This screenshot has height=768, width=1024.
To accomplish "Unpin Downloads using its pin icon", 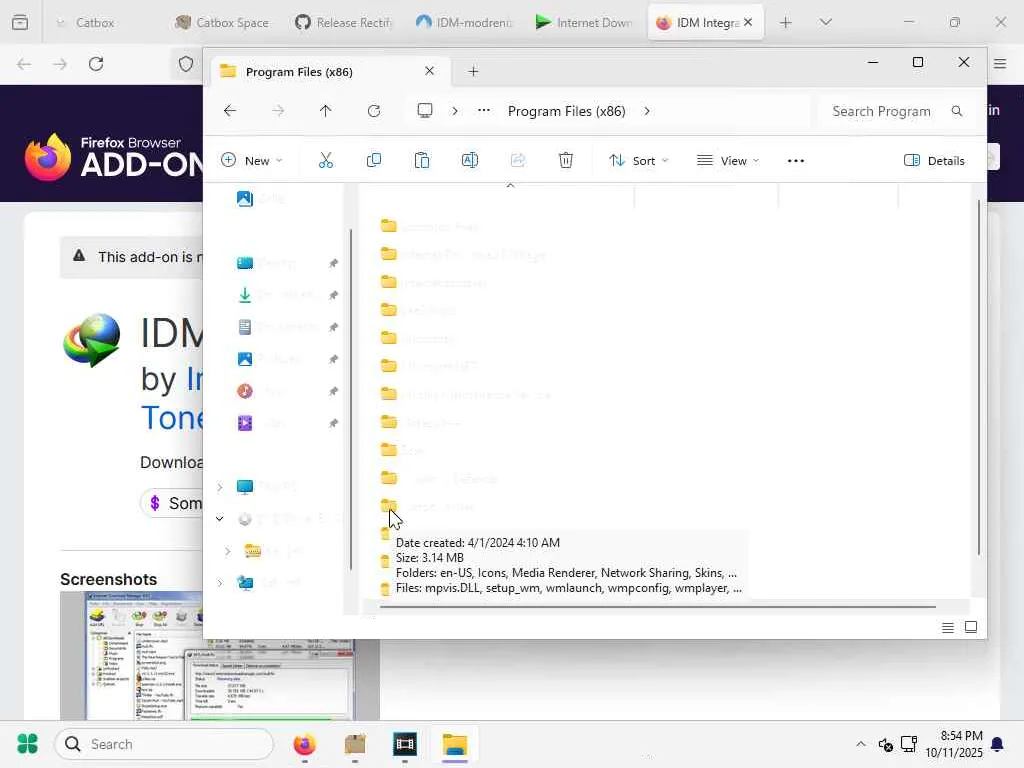I will click(x=333, y=295).
